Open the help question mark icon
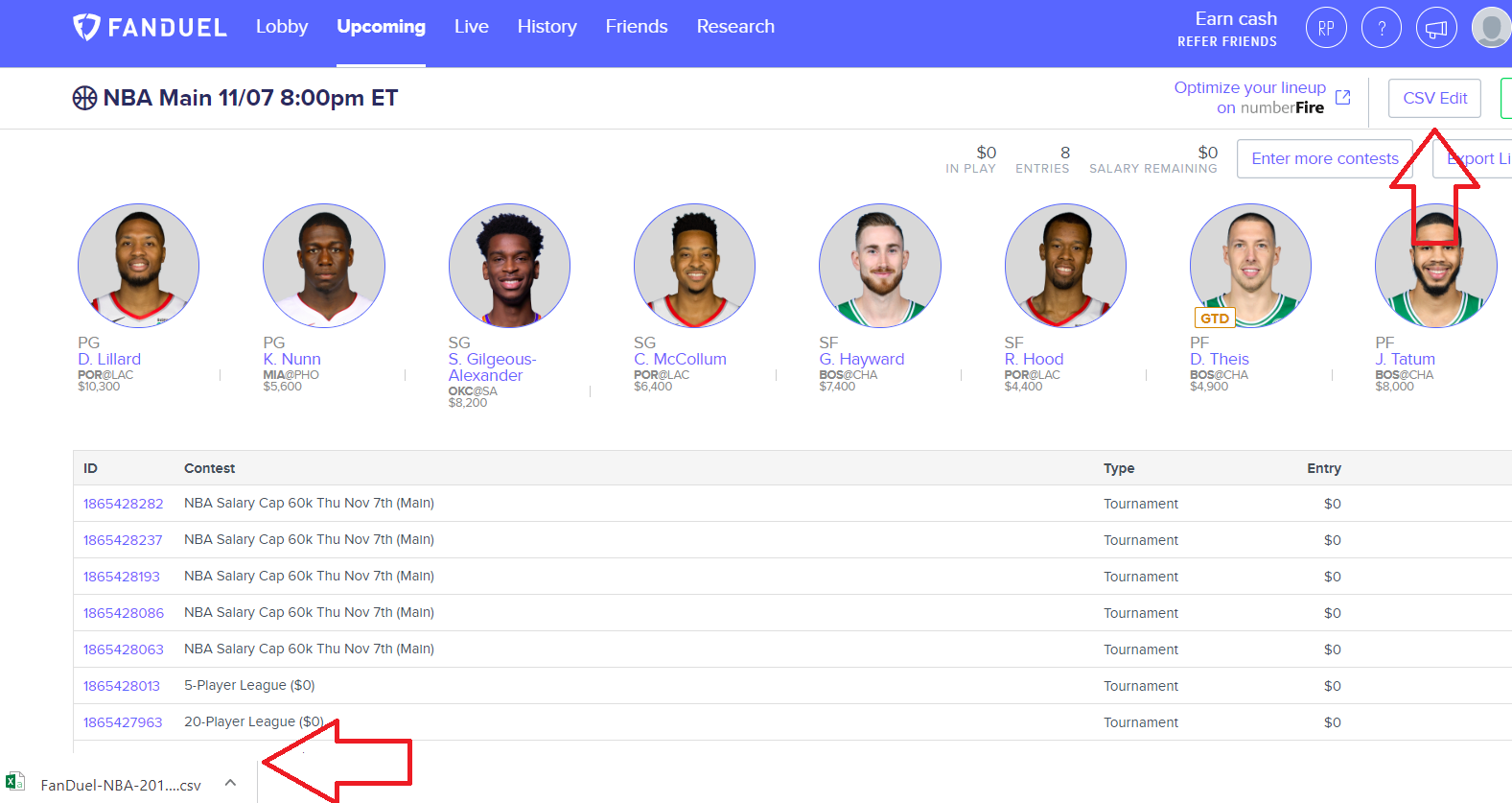The width and height of the screenshot is (1512, 803). [x=1382, y=28]
